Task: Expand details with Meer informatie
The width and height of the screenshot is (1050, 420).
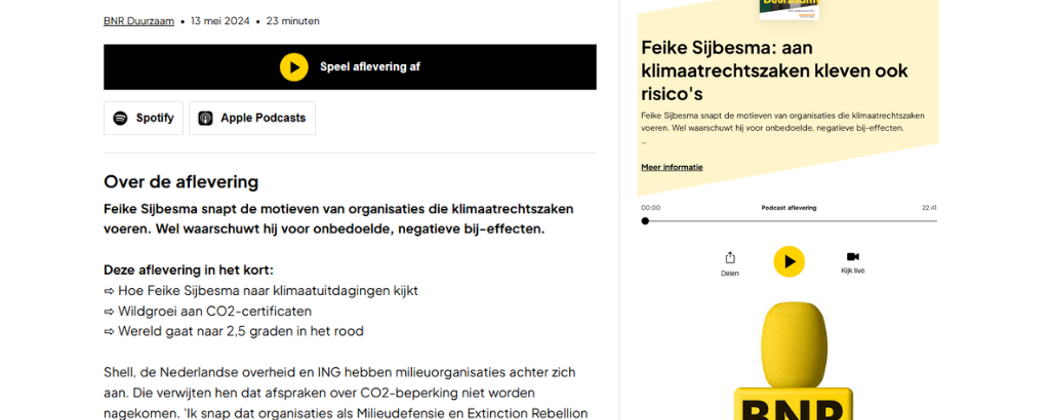Action: click(x=672, y=167)
